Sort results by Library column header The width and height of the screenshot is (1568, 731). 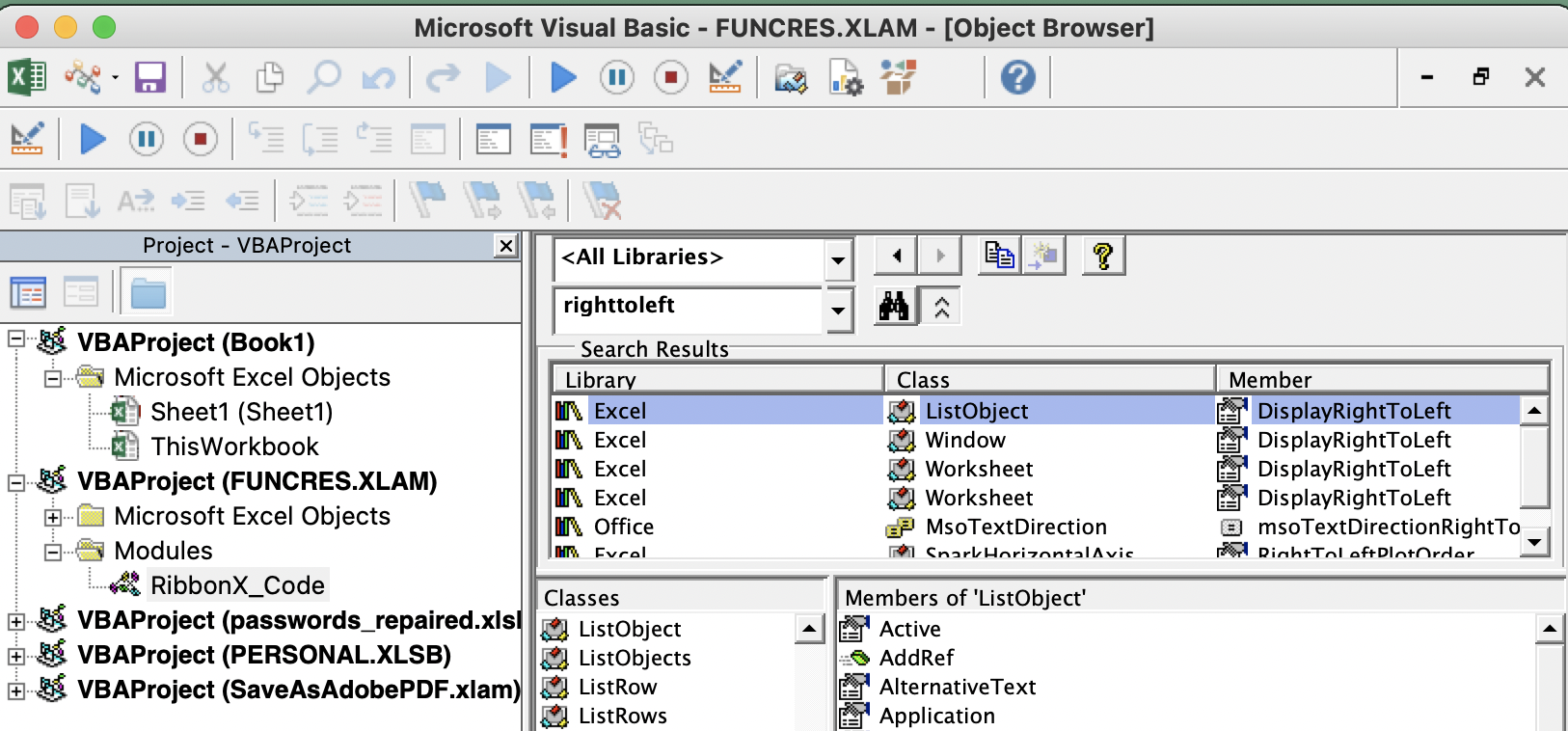pyautogui.click(x=718, y=380)
